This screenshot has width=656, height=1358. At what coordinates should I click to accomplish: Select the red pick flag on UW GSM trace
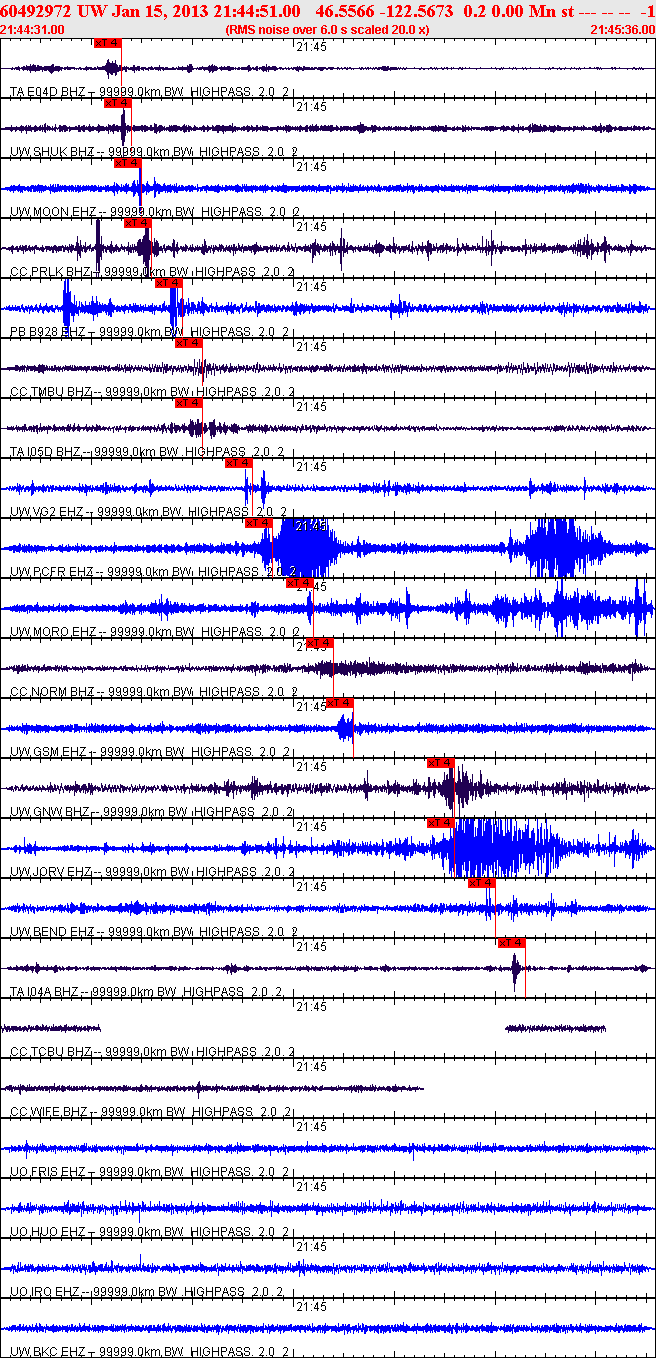(x=340, y=703)
